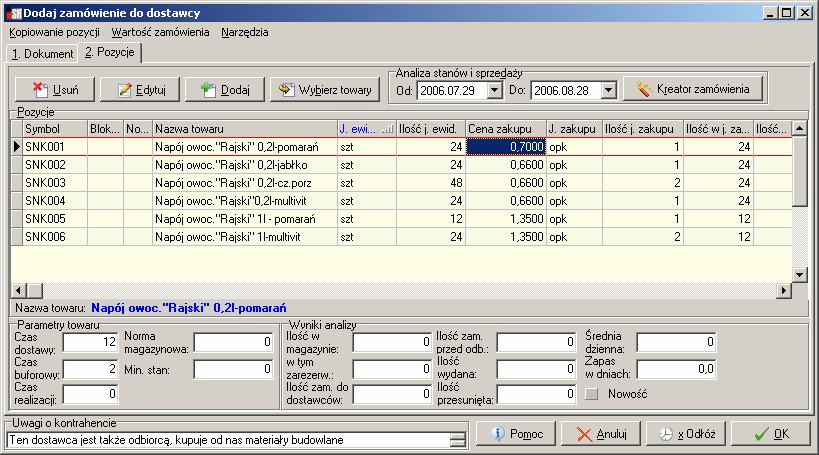Click the Odłóż postpone button
Image resolution: width=819 pixels, height=455 pixels.
[x=686, y=434]
